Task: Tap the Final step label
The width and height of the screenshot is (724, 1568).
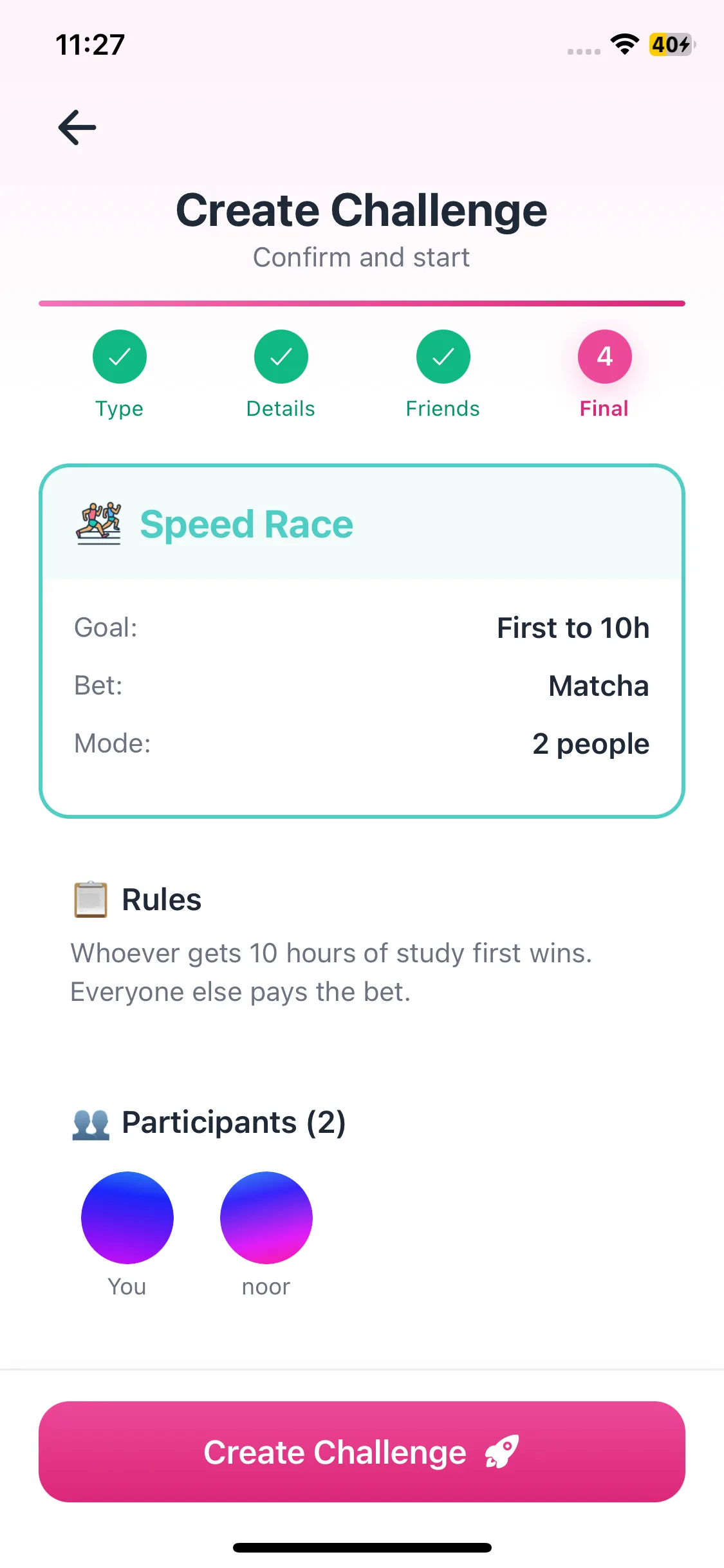Action: tap(604, 409)
